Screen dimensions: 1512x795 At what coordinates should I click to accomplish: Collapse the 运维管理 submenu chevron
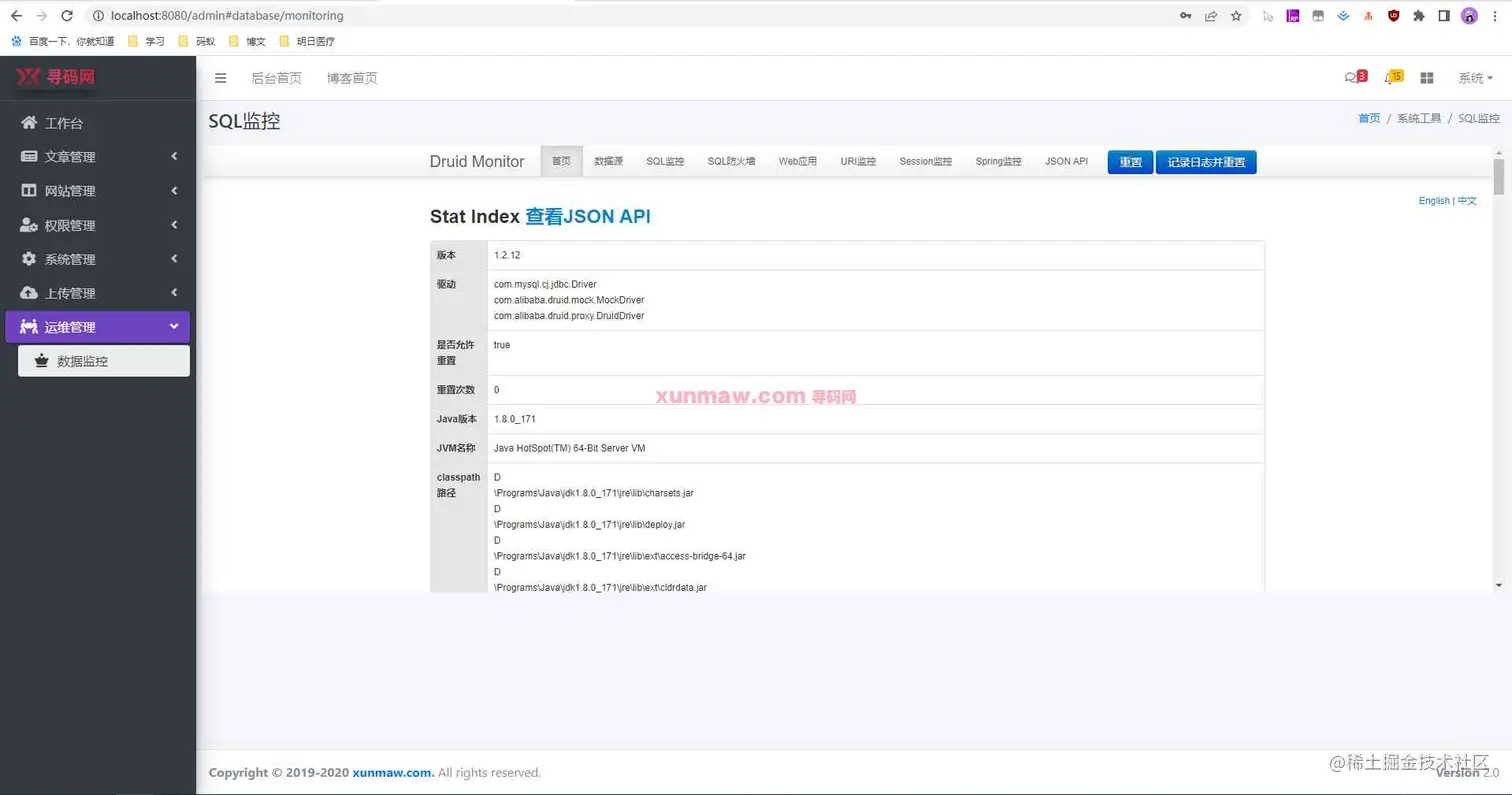pyautogui.click(x=174, y=326)
